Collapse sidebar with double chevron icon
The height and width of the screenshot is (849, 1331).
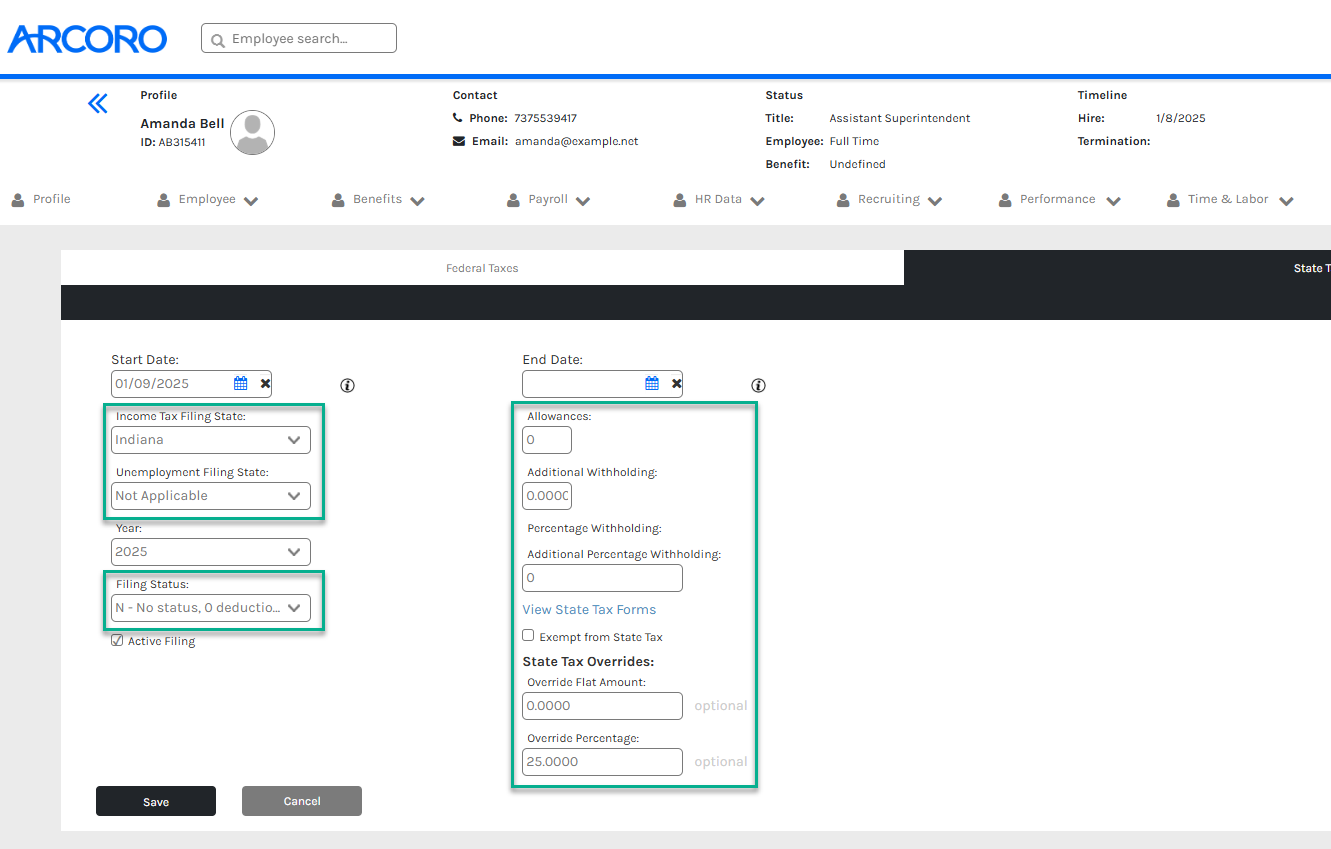point(97,103)
